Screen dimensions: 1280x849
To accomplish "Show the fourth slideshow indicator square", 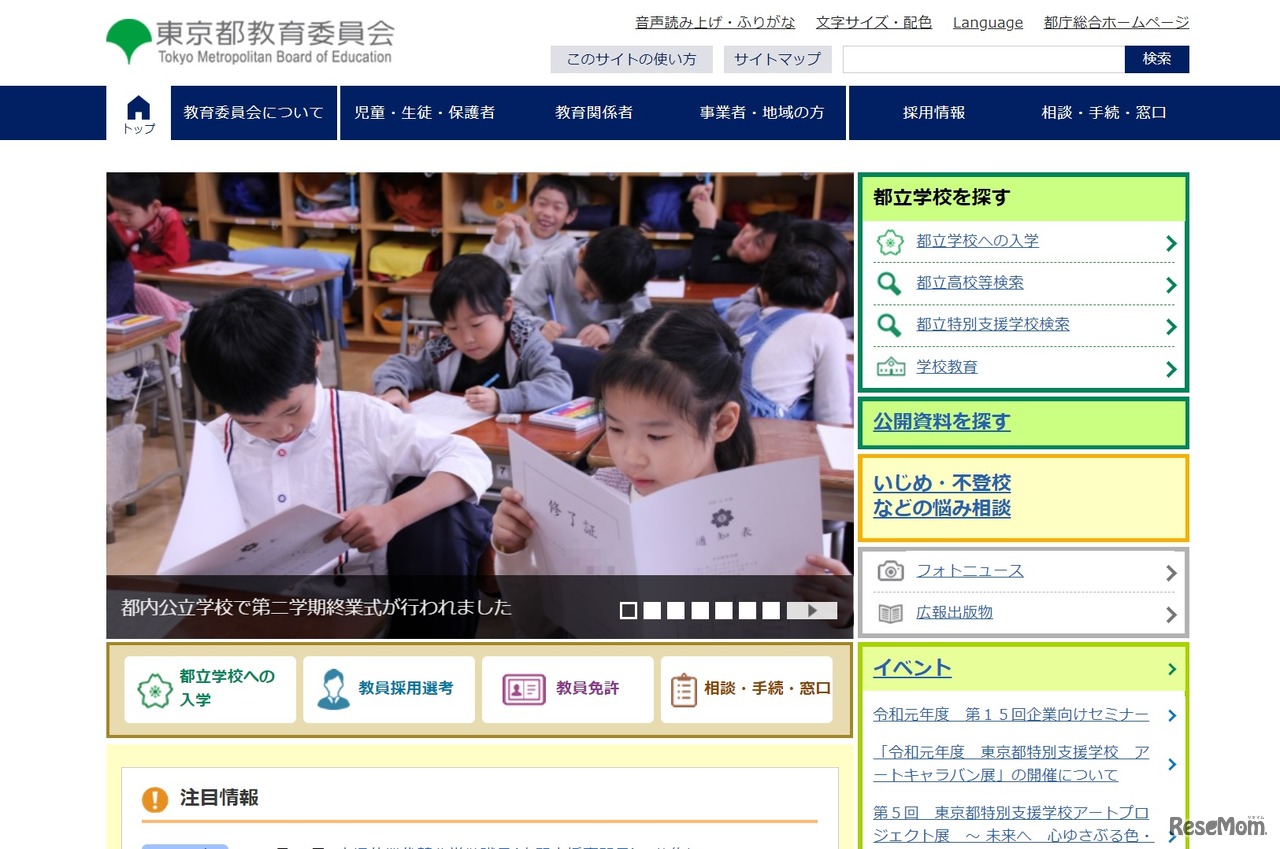I will click(700, 610).
